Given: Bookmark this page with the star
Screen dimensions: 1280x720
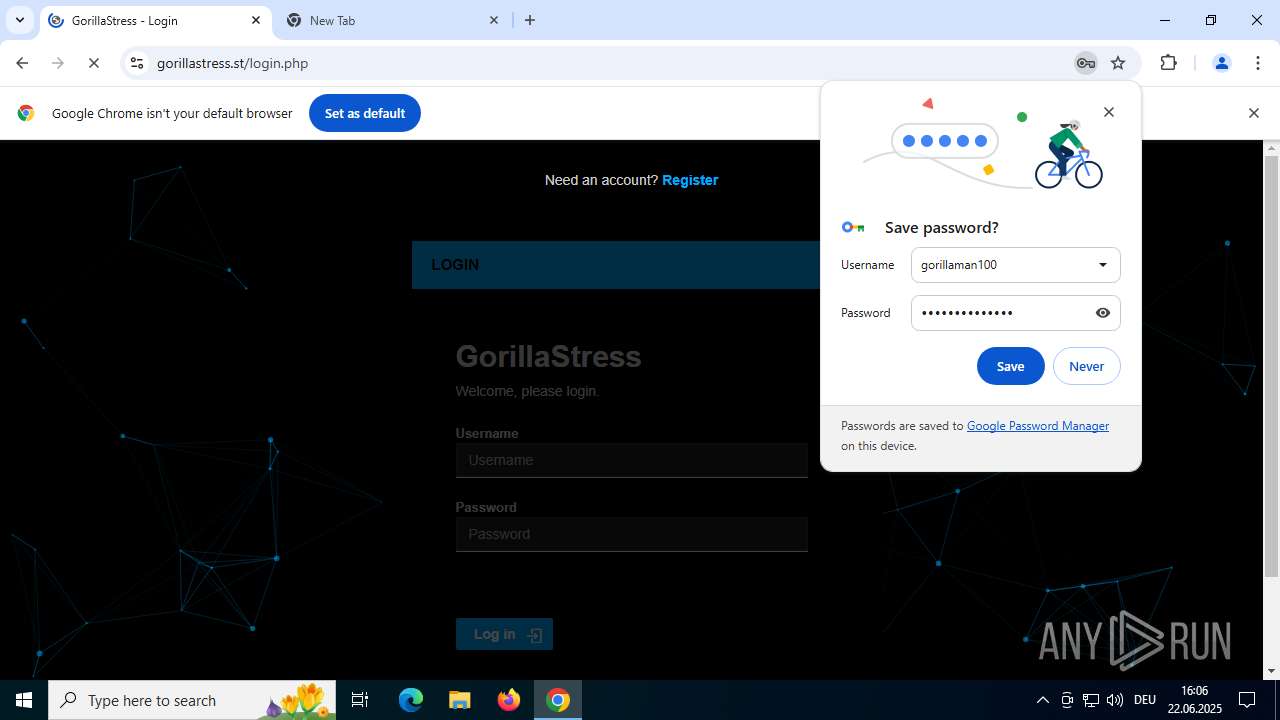Looking at the screenshot, I should click(1118, 63).
